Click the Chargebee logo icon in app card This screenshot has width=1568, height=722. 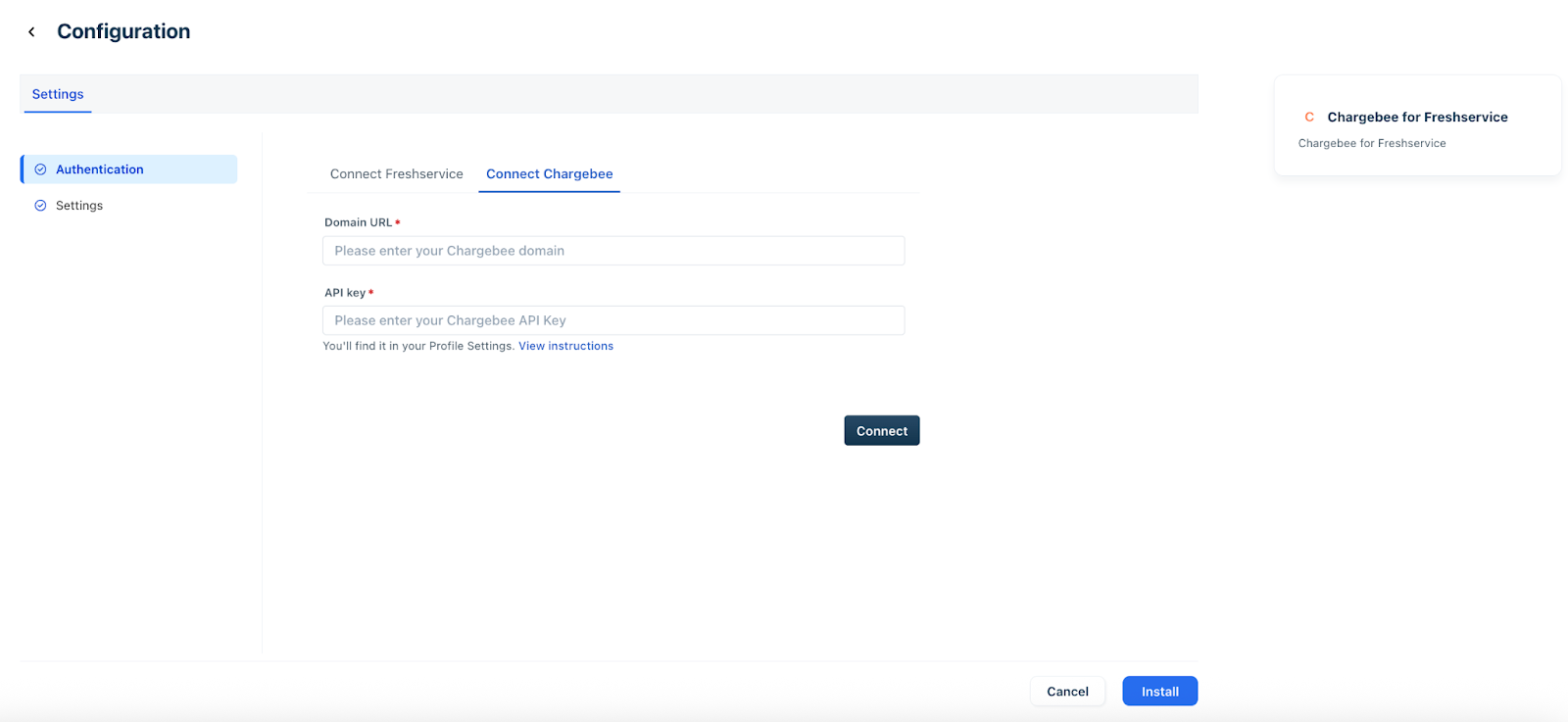tap(1309, 117)
